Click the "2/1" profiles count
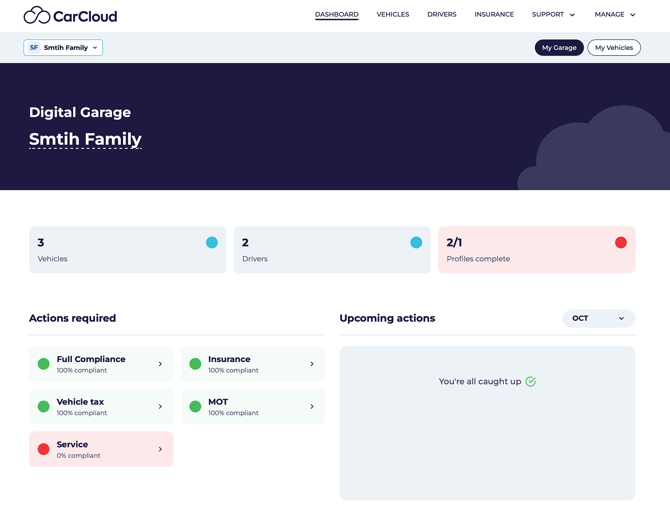Viewport: 670px width, 519px height. pos(454,243)
